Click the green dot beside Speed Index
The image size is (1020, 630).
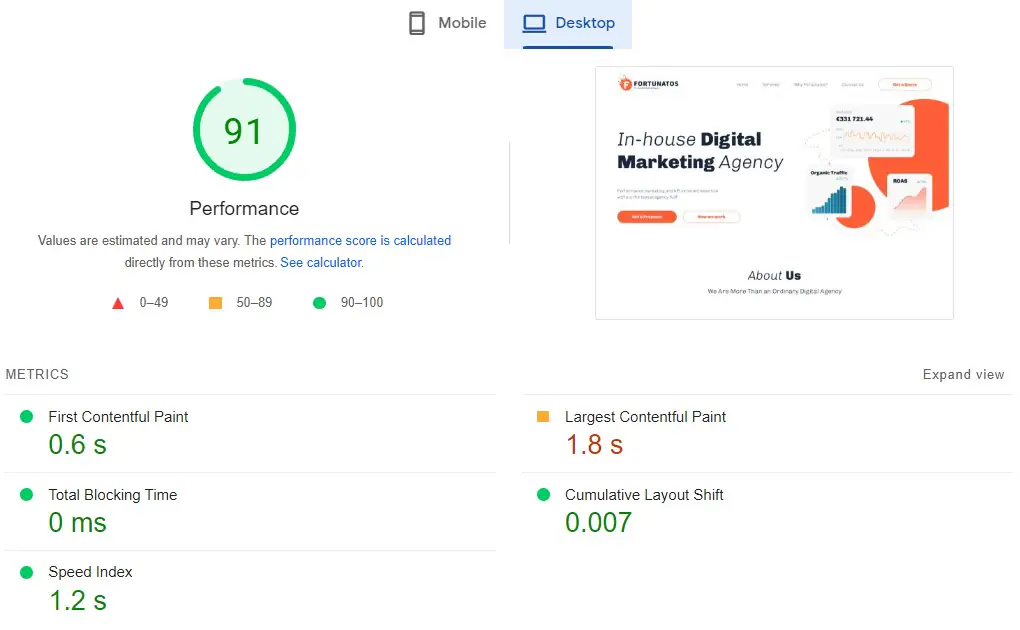(x=27, y=573)
